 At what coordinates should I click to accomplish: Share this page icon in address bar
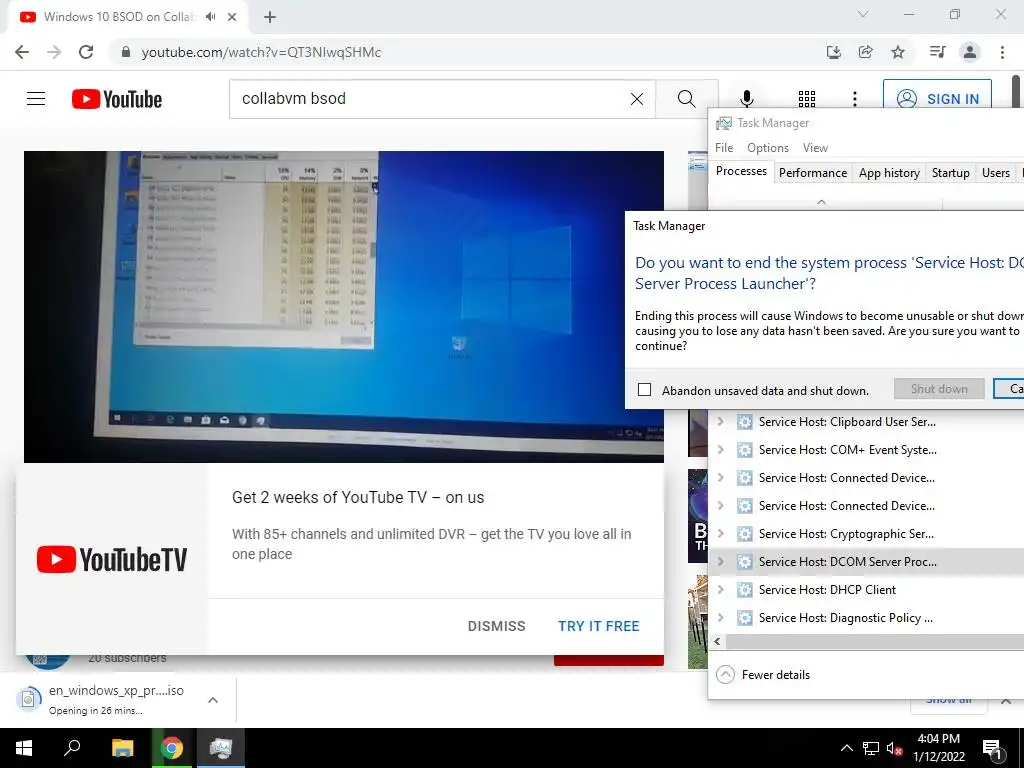[865, 52]
